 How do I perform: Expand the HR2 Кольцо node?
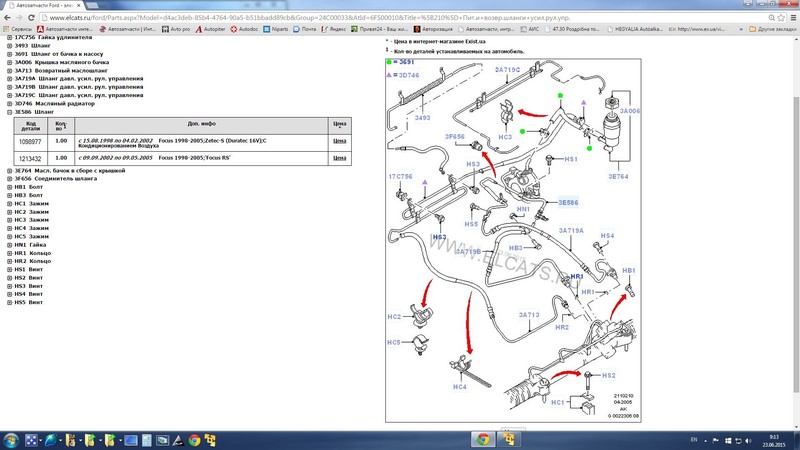(x=10, y=261)
